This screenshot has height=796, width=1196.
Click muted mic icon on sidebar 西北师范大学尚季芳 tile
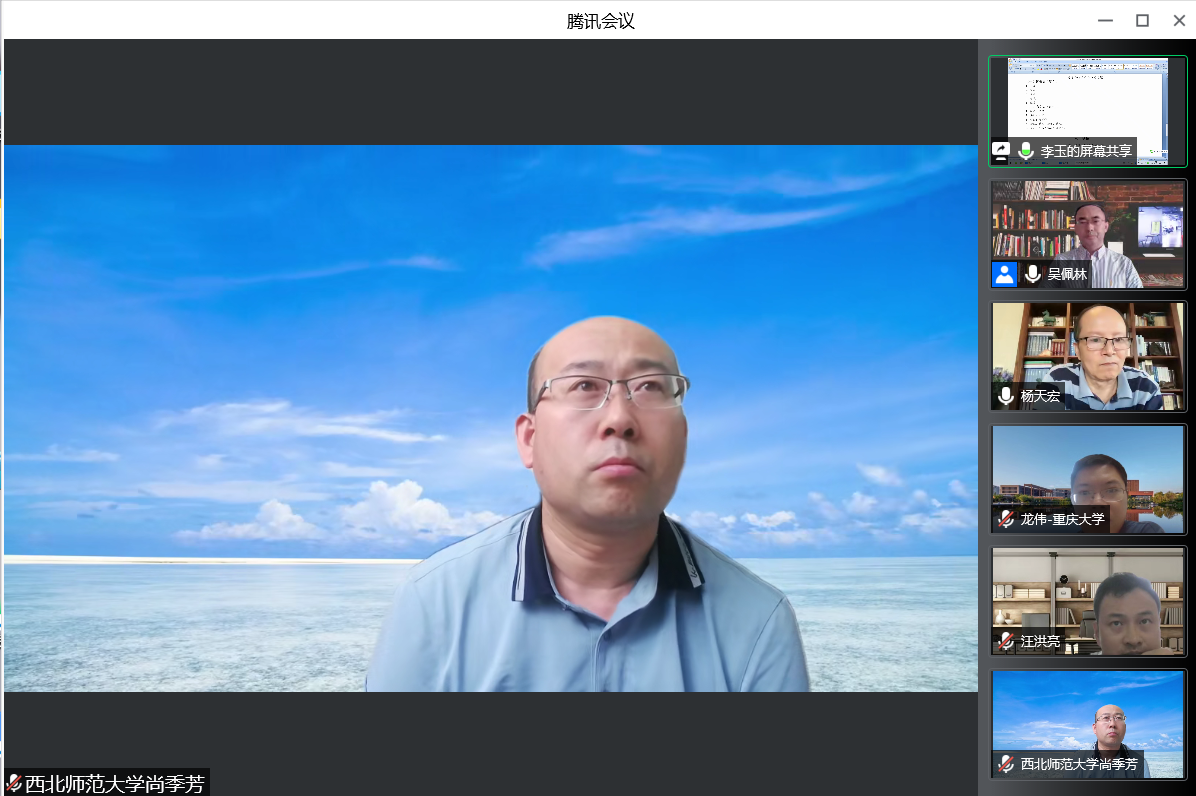(1006, 764)
